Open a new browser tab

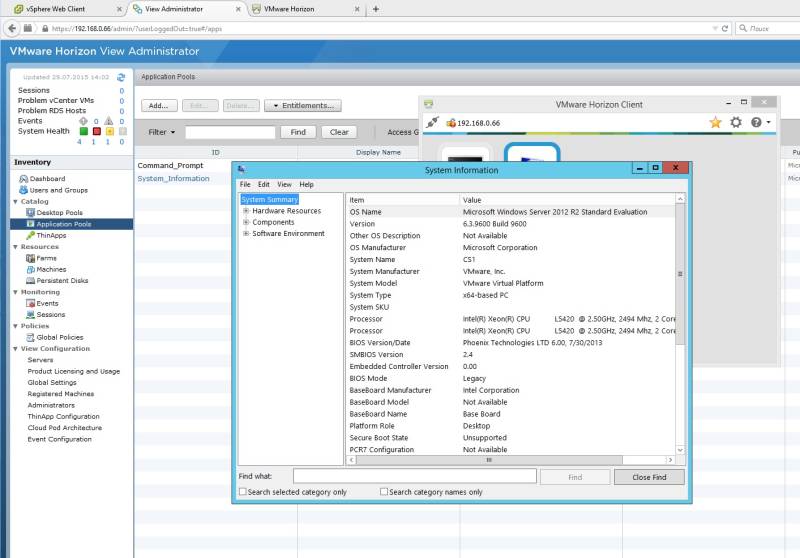[x=376, y=9]
